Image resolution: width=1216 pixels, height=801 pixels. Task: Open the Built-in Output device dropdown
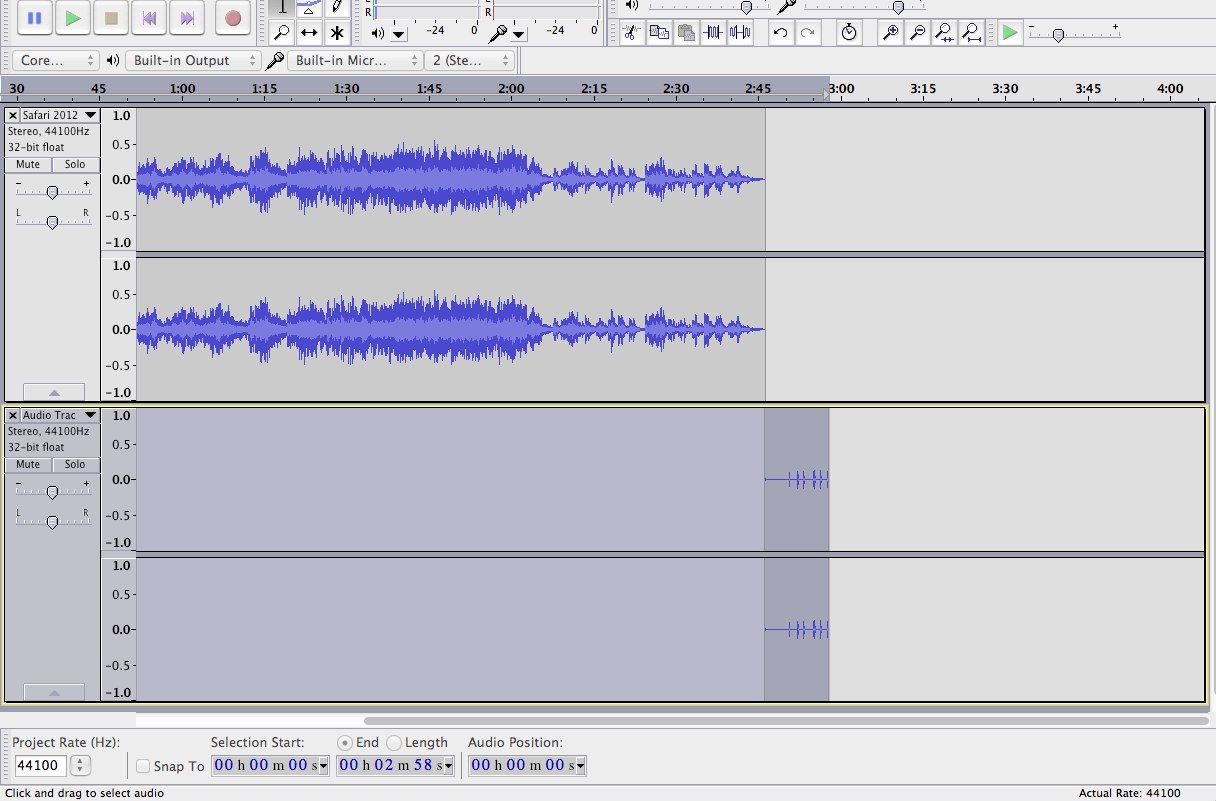coord(192,61)
